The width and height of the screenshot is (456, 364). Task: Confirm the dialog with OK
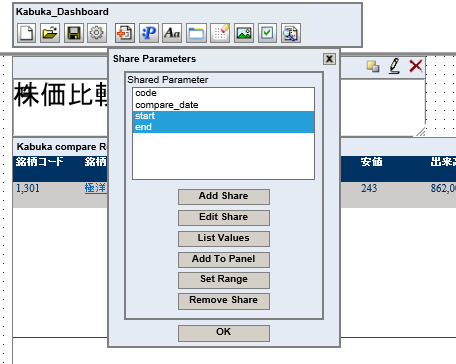coord(224,333)
